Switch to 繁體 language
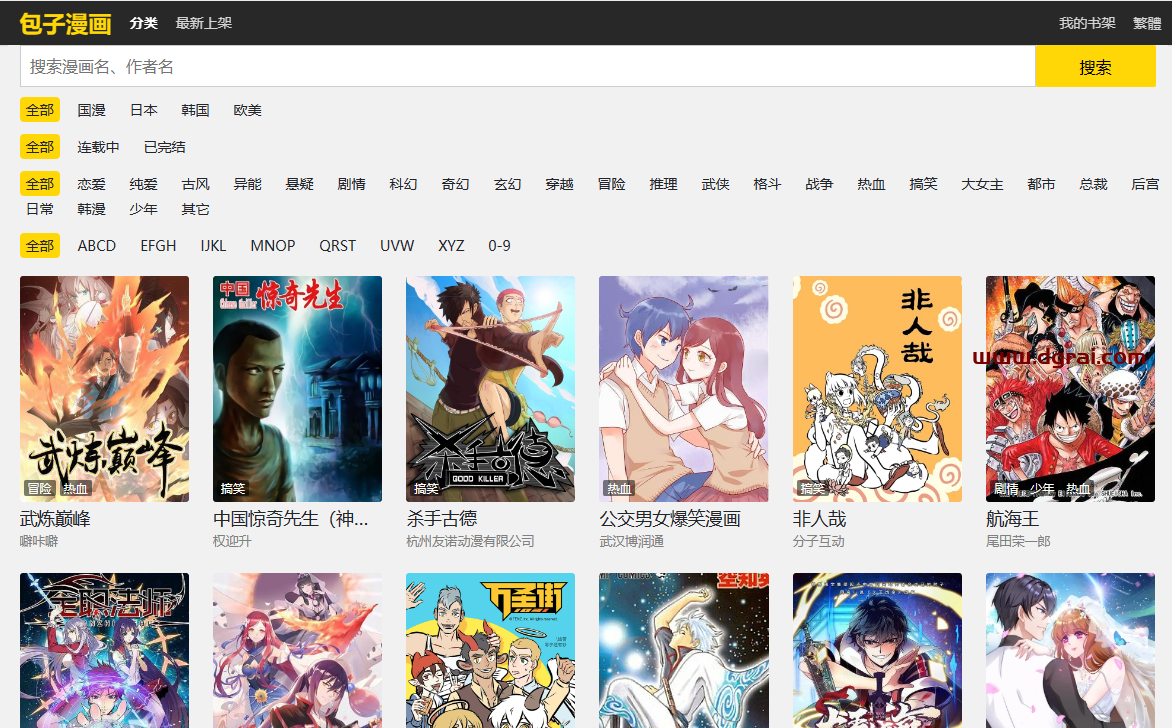 pos(1147,23)
